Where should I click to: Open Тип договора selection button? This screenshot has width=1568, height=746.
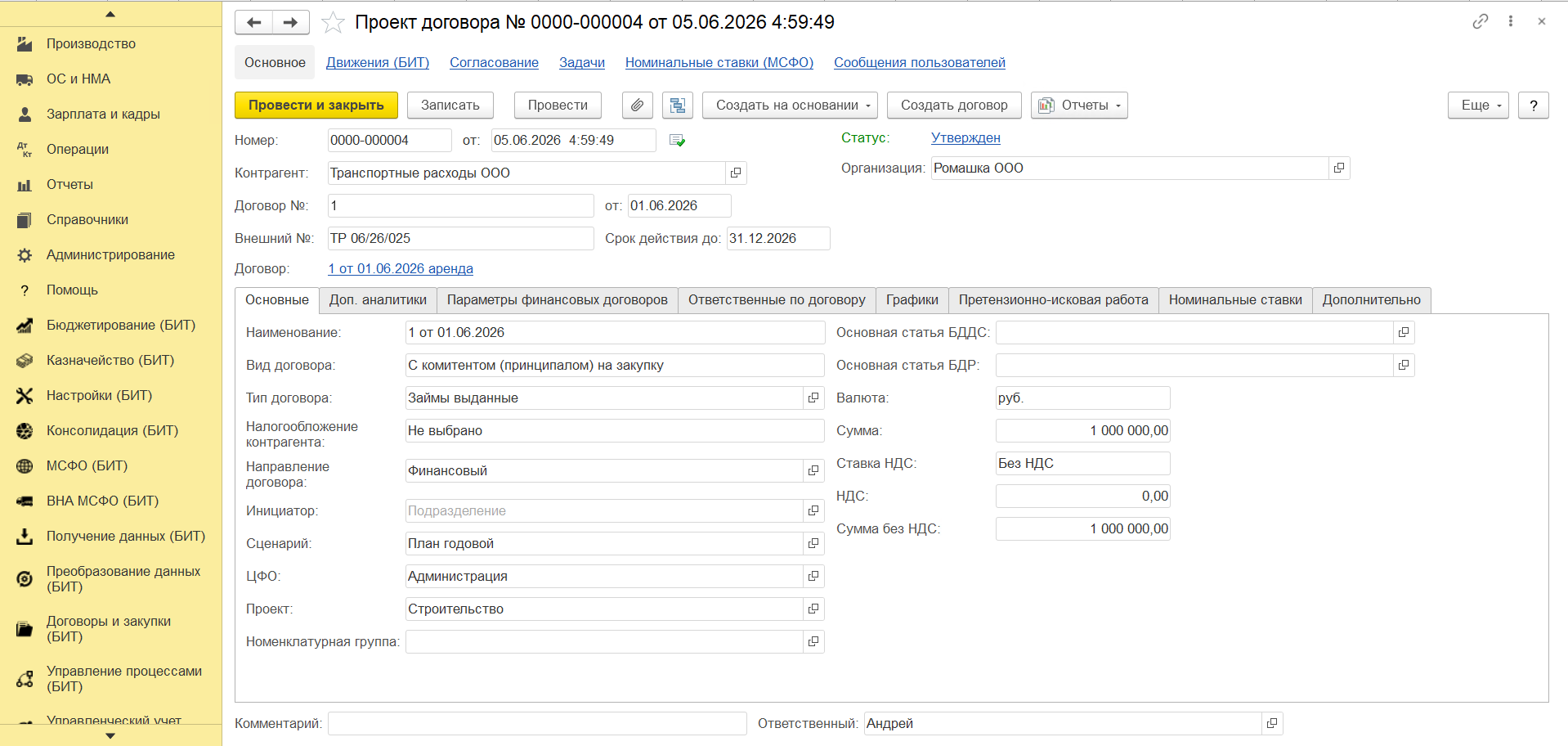[813, 398]
